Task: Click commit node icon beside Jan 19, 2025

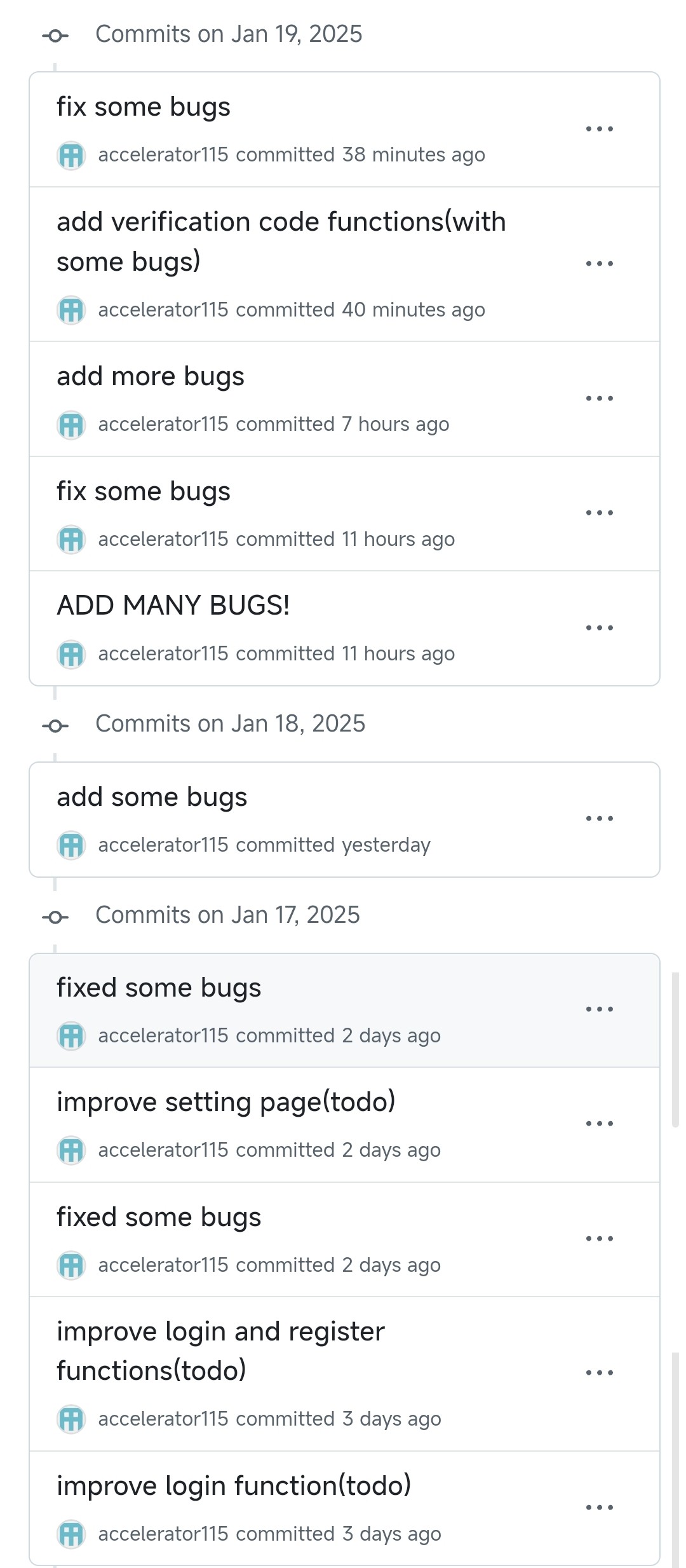Action: tap(55, 36)
